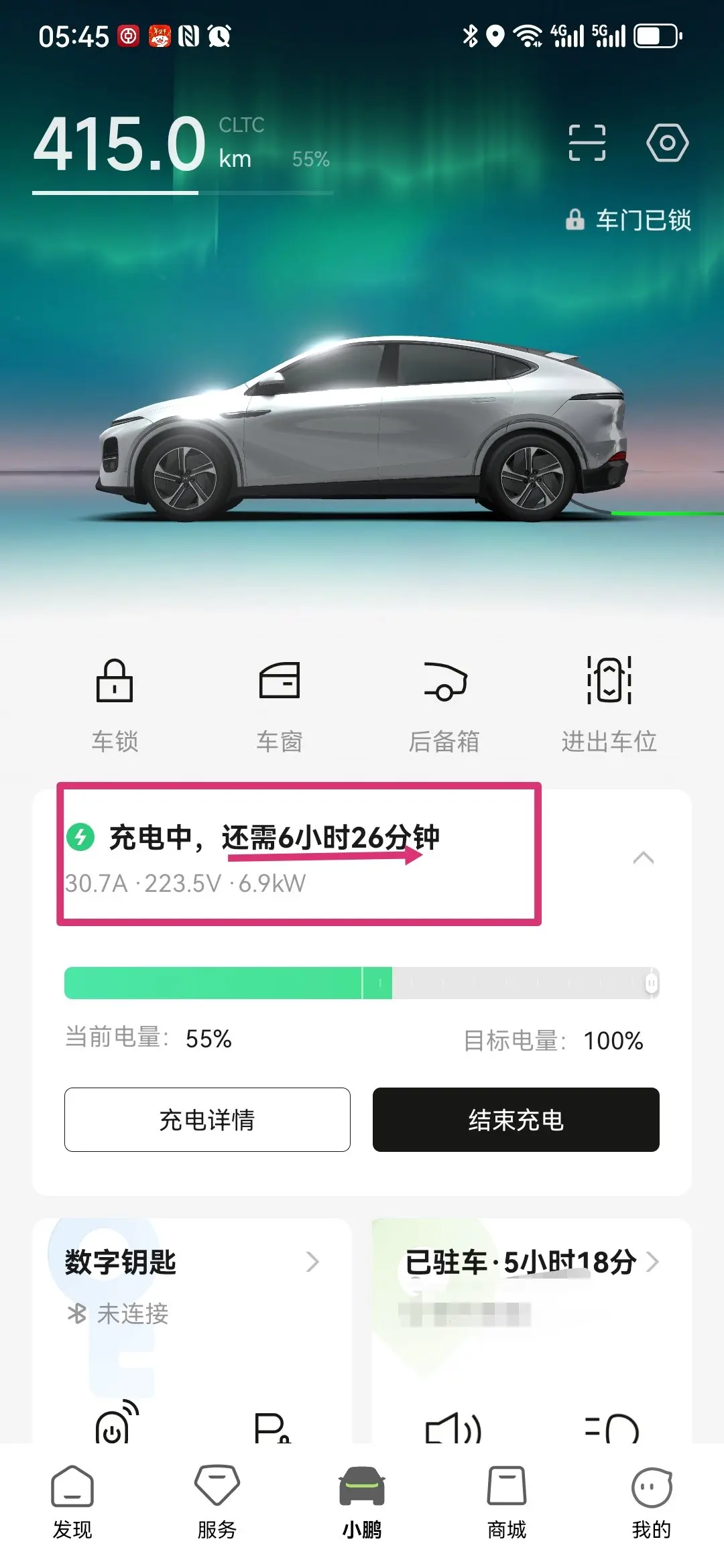Tap the 进出车位 parking assist icon
The width and height of the screenshot is (724, 1568).
click(x=609, y=679)
